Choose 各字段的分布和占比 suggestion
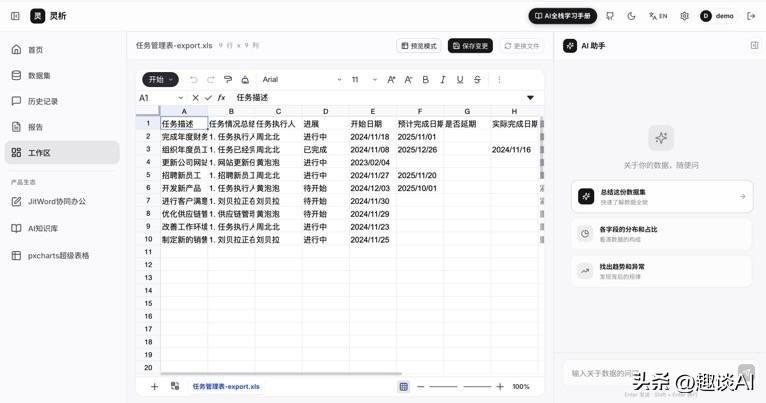Image resolution: width=766 pixels, height=403 pixels. tap(662, 233)
